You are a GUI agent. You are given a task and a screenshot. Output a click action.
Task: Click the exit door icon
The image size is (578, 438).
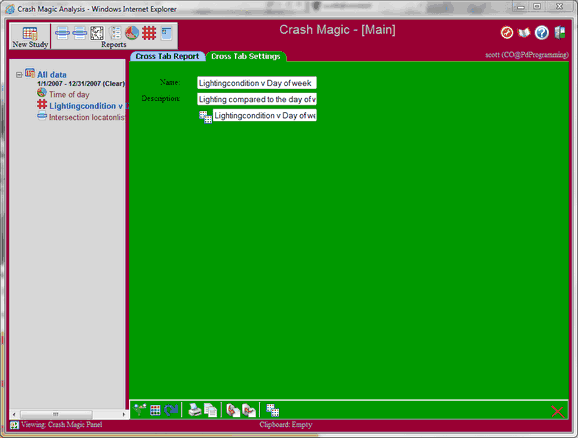[560, 32]
